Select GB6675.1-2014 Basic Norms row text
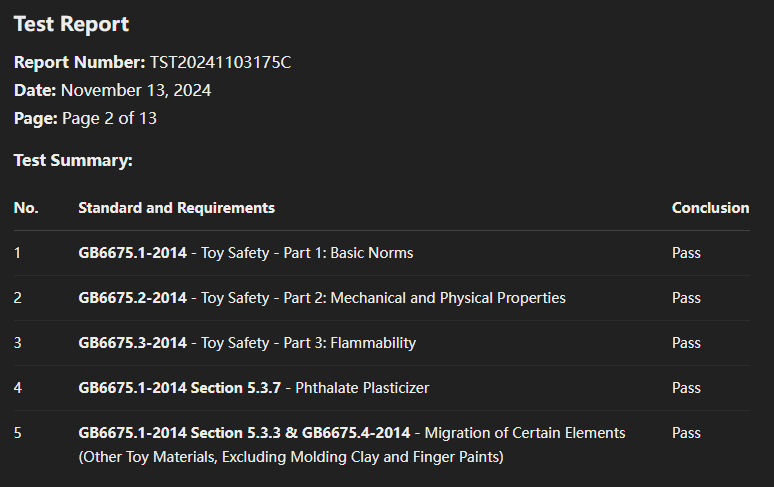The width and height of the screenshot is (774, 487). pos(246,253)
